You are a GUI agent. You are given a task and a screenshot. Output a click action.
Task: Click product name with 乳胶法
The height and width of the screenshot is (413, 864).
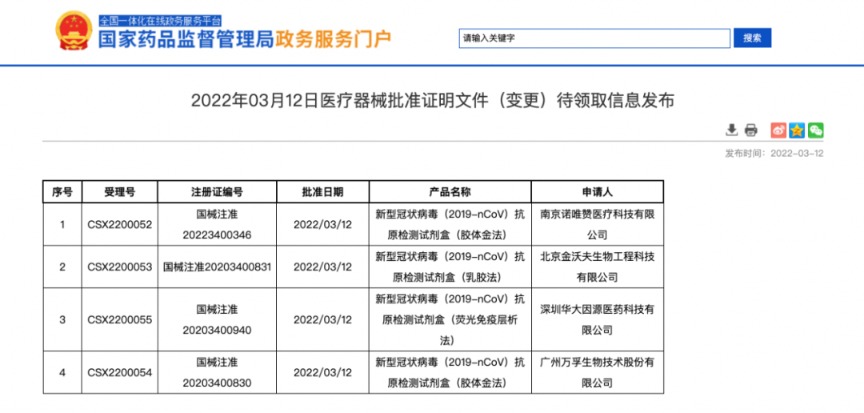(450, 267)
